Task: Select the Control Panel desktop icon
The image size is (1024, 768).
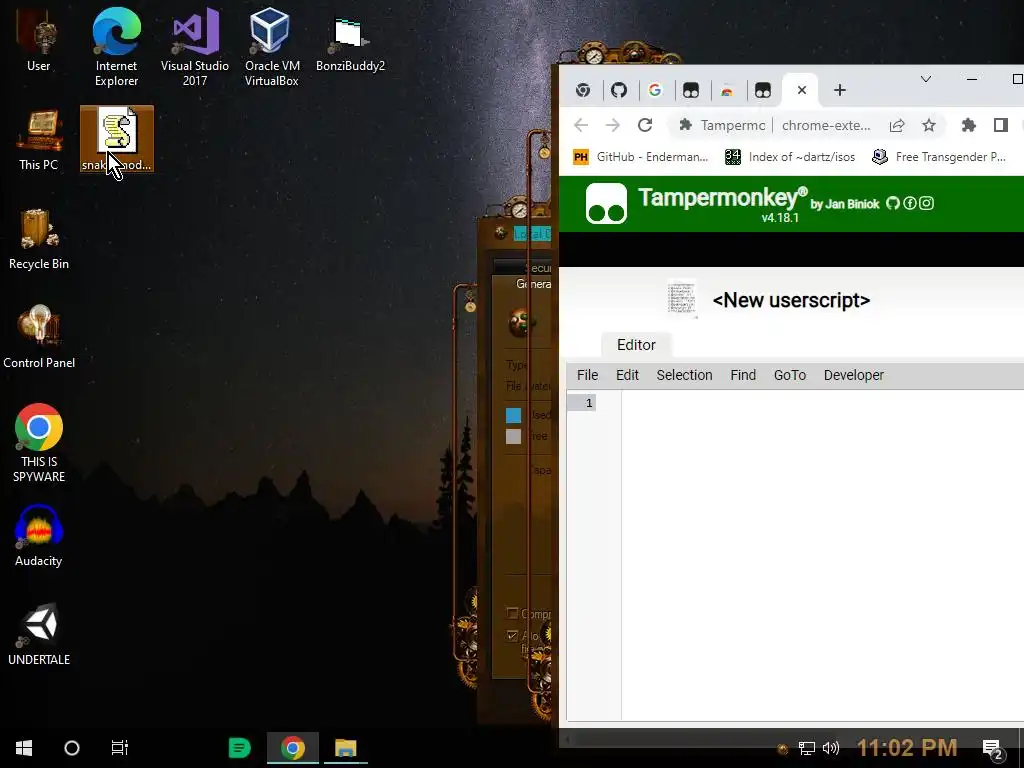Action: 39,337
